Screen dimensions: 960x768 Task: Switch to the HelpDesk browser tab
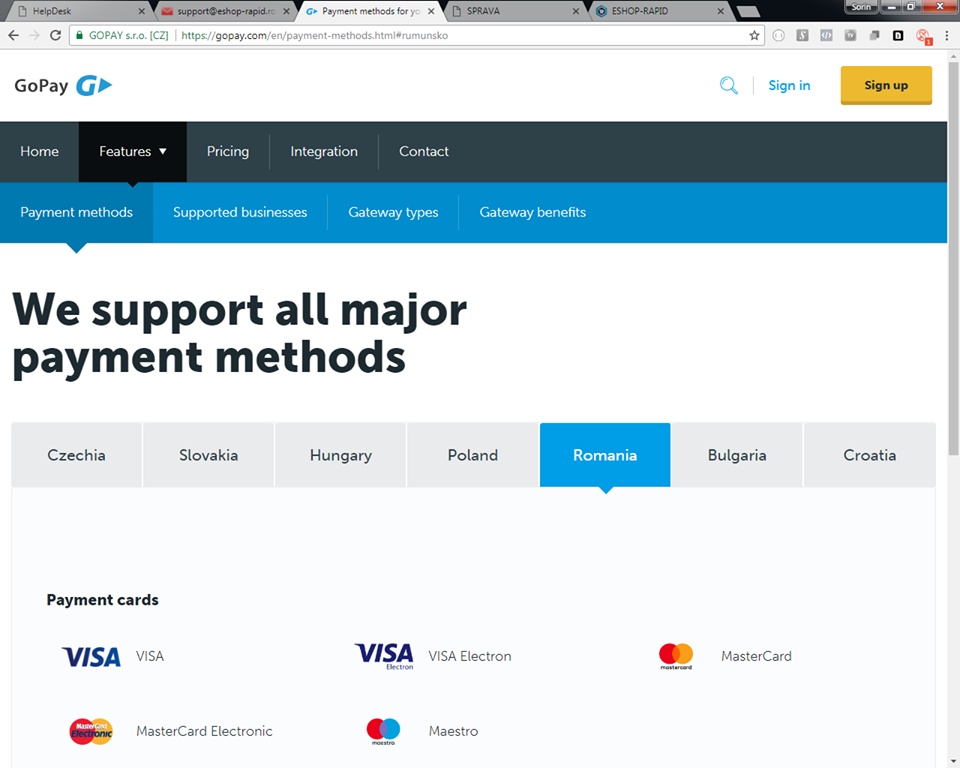click(x=80, y=11)
